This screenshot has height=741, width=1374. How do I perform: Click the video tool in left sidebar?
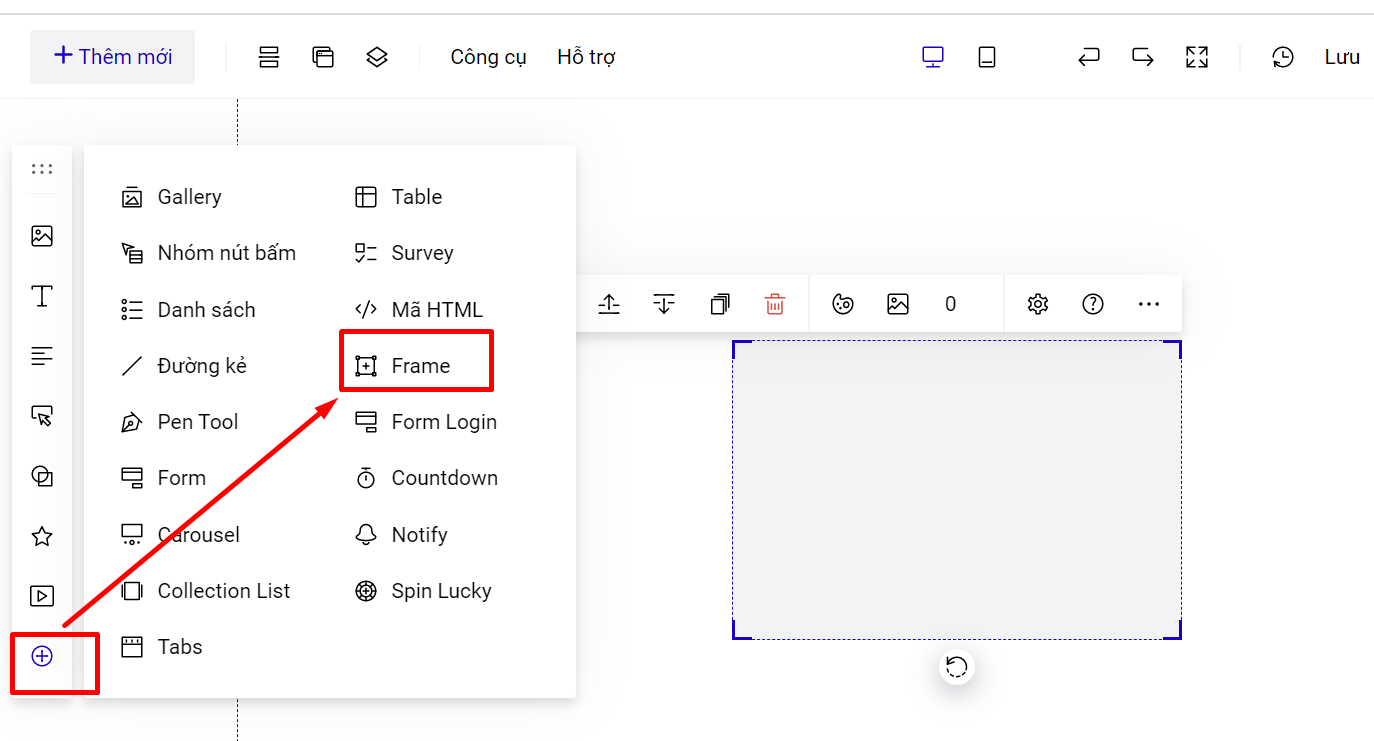42,597
